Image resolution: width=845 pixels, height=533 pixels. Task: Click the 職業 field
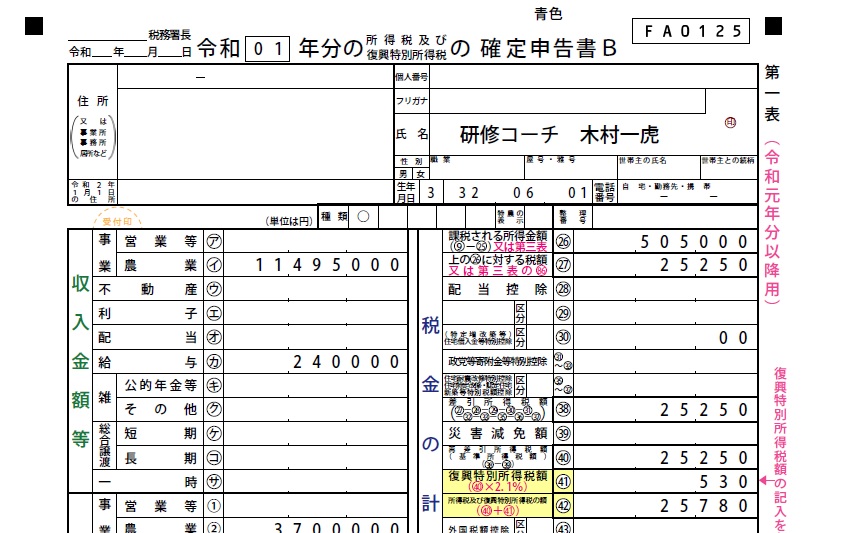(476, 168)
